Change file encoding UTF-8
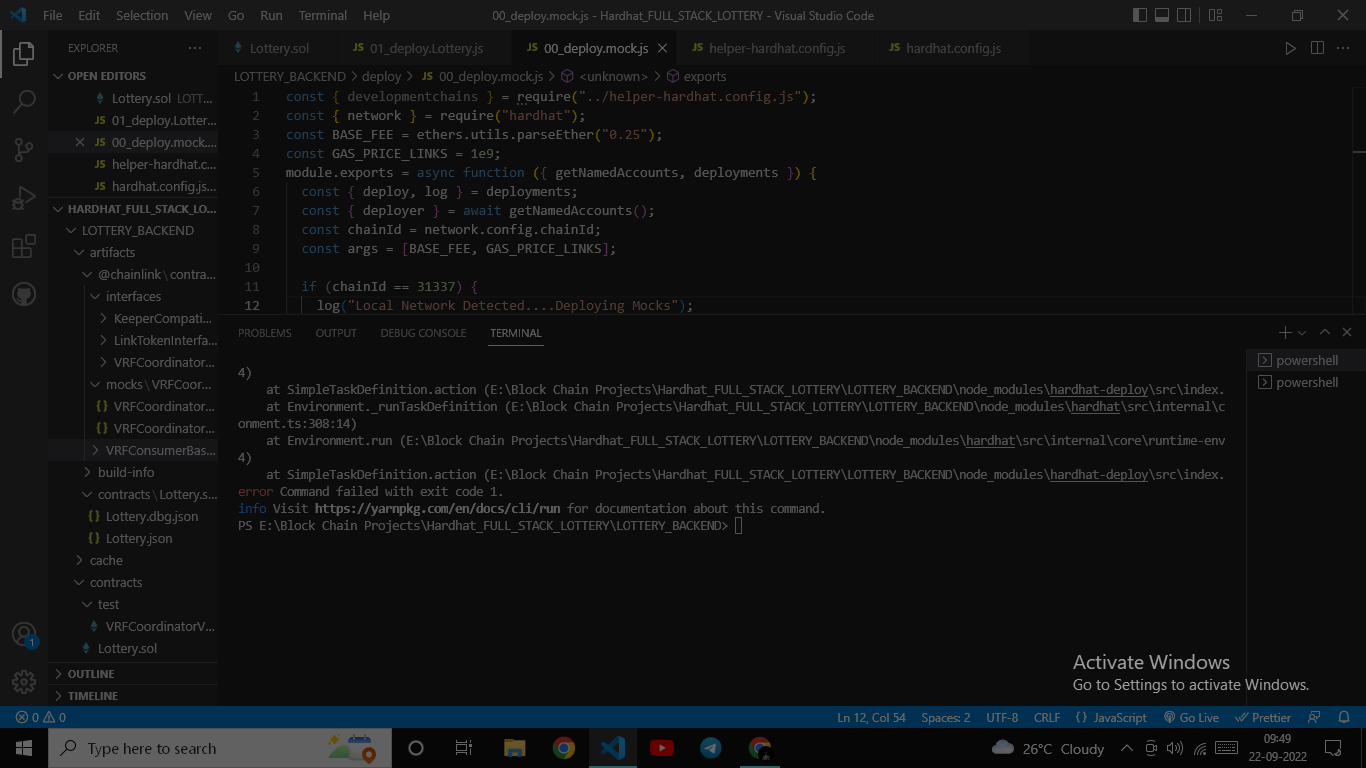 coord(1002,717)
